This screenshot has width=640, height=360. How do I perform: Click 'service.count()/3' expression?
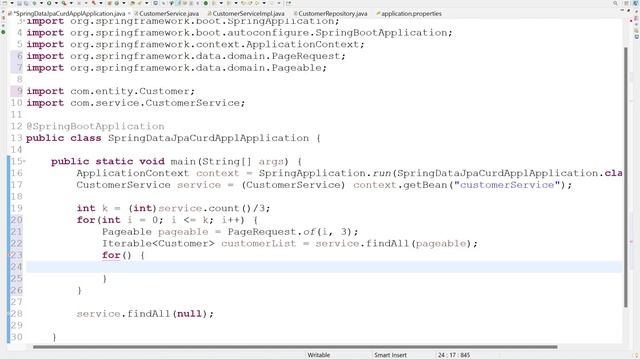click(211, 208)
